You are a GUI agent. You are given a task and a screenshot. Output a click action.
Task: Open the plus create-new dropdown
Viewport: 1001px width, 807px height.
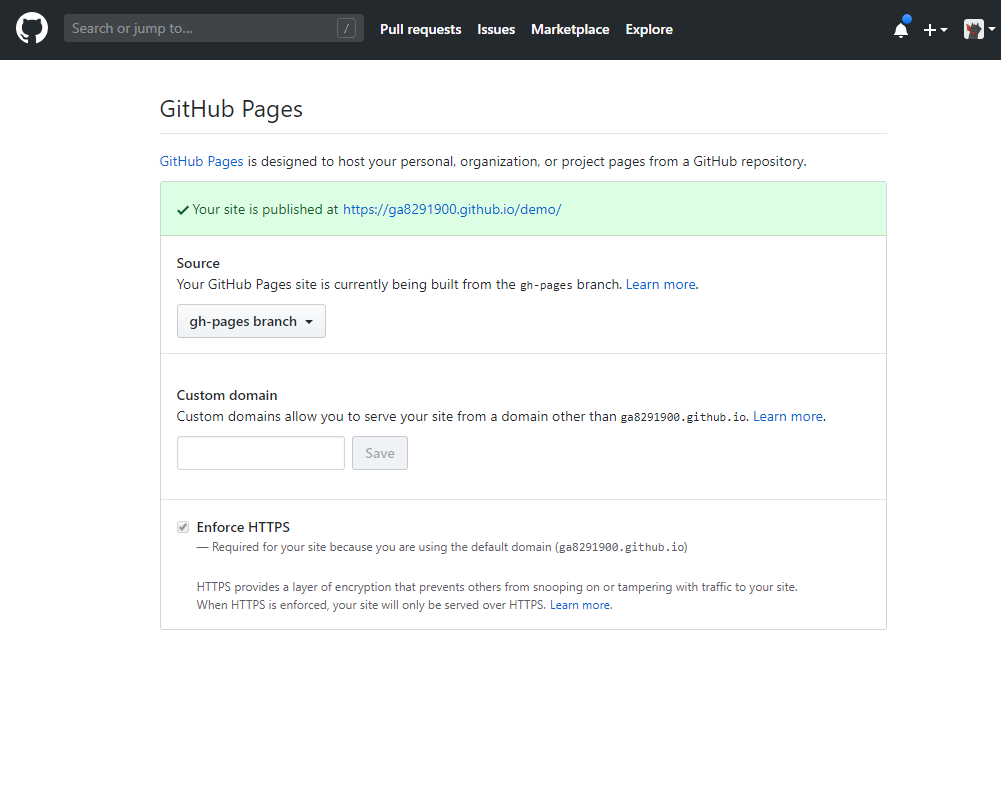(x=935, y=29)
